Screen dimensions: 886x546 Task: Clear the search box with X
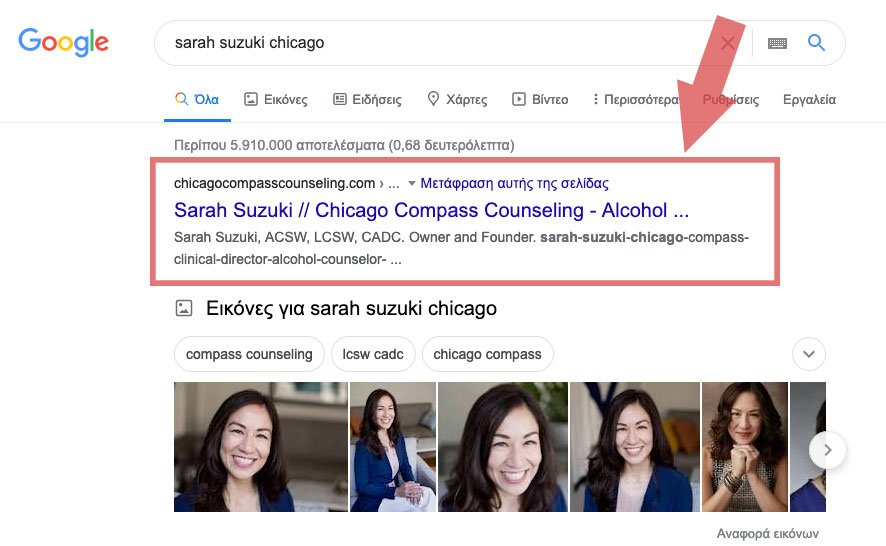(728, 43)
